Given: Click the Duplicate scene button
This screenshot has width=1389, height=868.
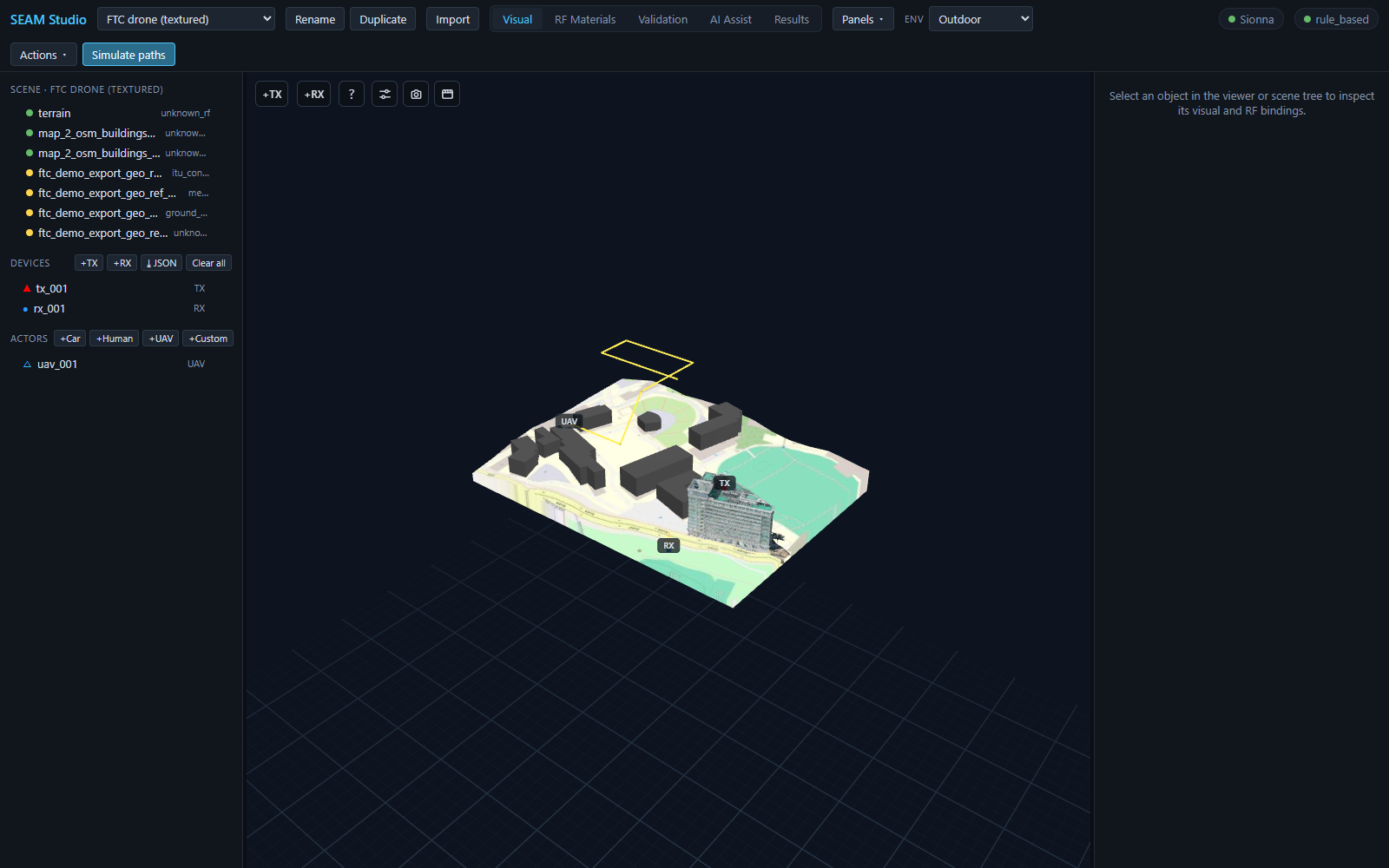Looking at the screenshot, I should pyautogui.click(x=383, y=19).
